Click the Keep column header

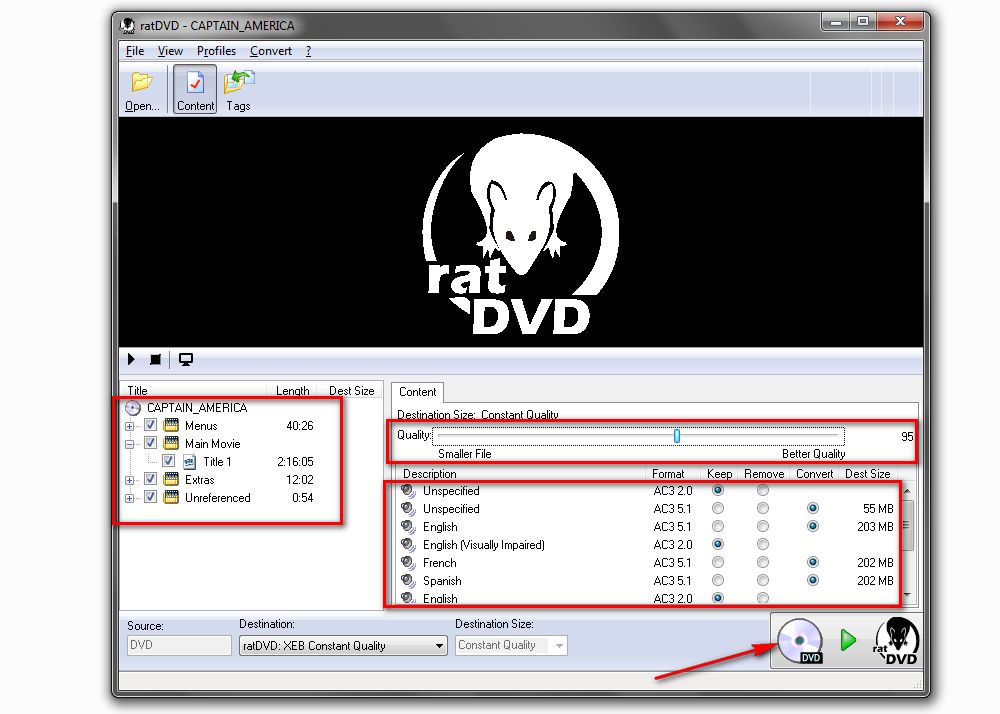(x=719, y=474)
